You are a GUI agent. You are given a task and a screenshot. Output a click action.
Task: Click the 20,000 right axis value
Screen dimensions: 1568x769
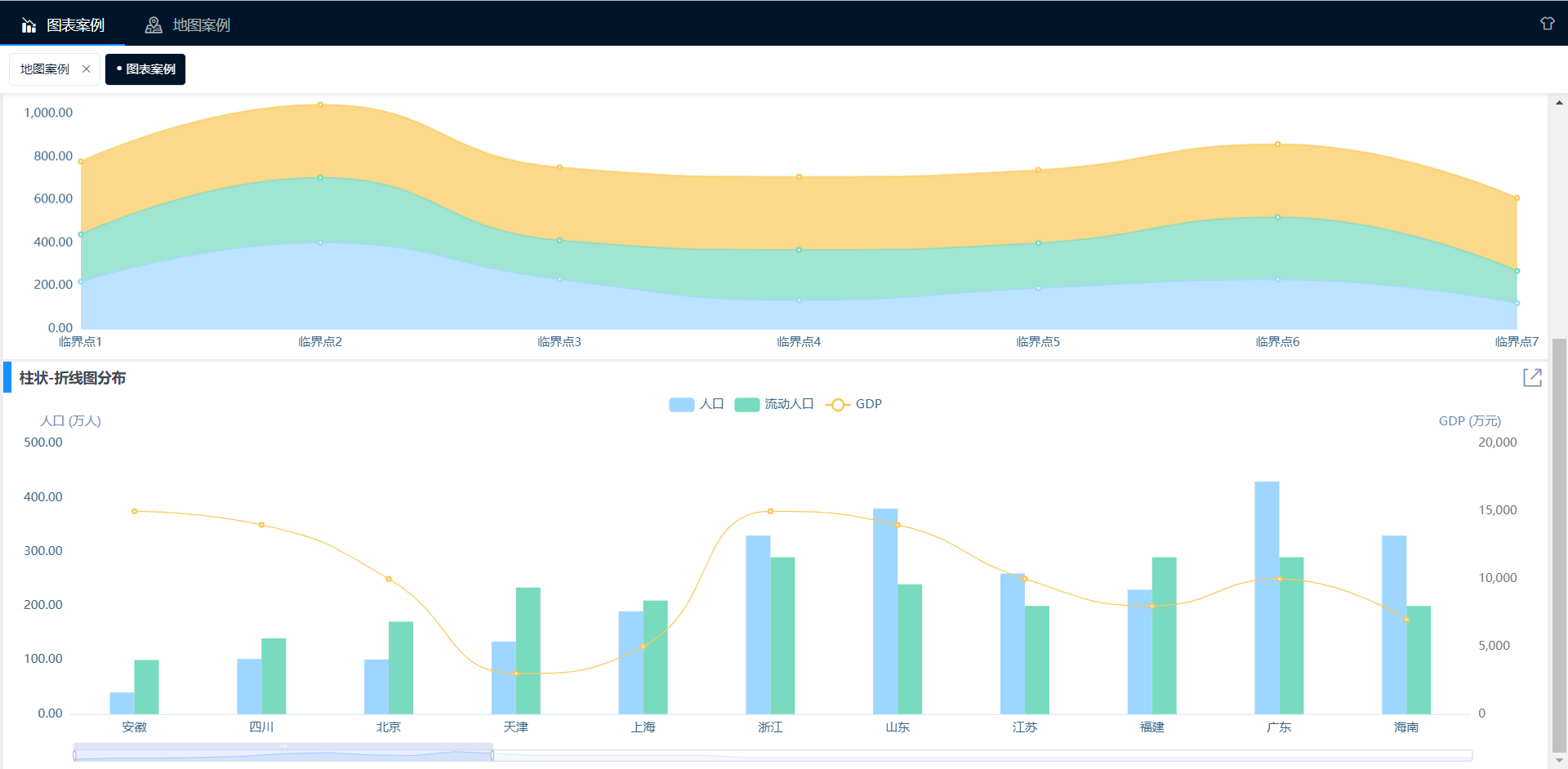[1498, 442]
